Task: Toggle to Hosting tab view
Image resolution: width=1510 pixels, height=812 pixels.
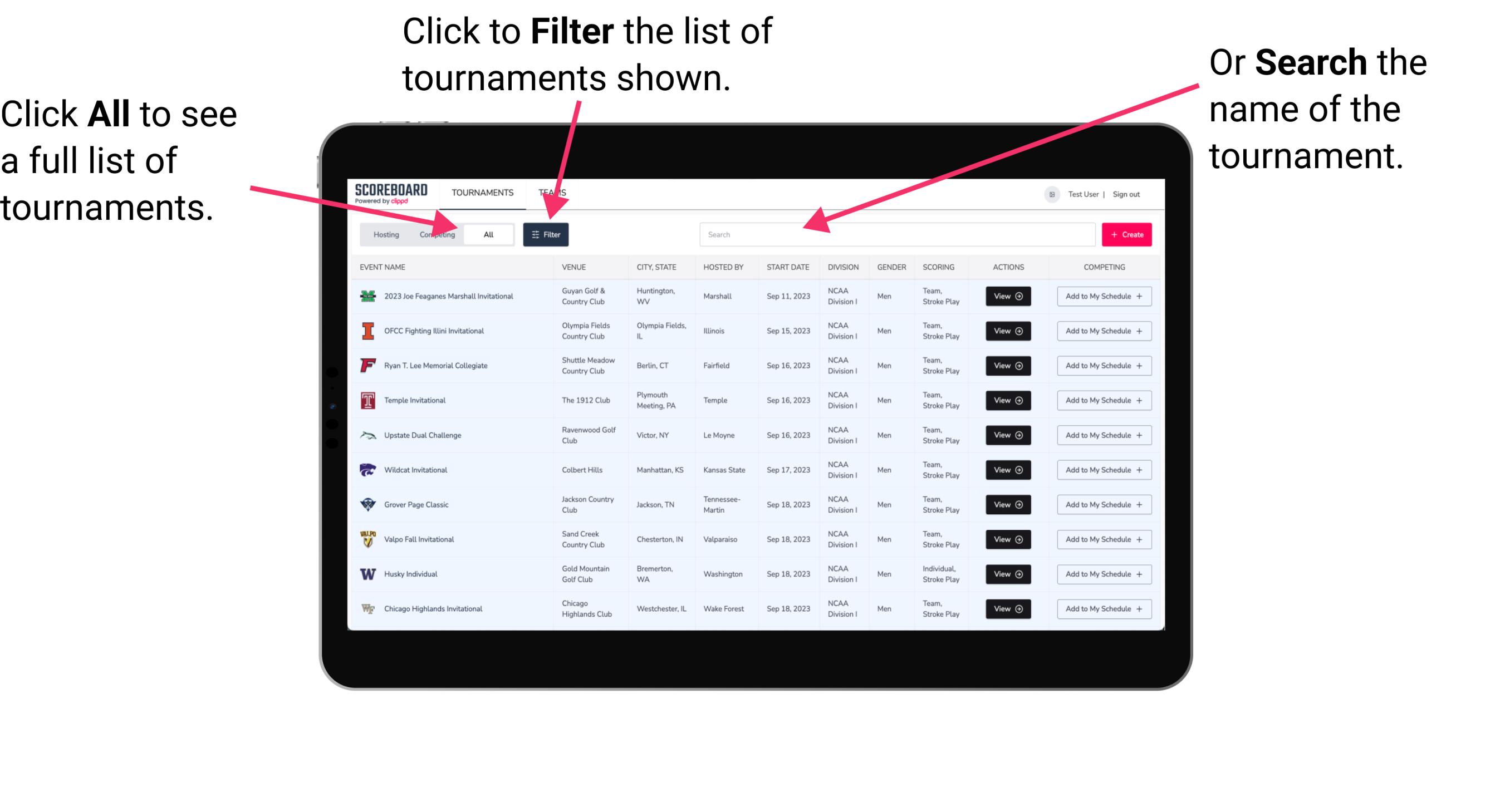Action: click(383, 234)
